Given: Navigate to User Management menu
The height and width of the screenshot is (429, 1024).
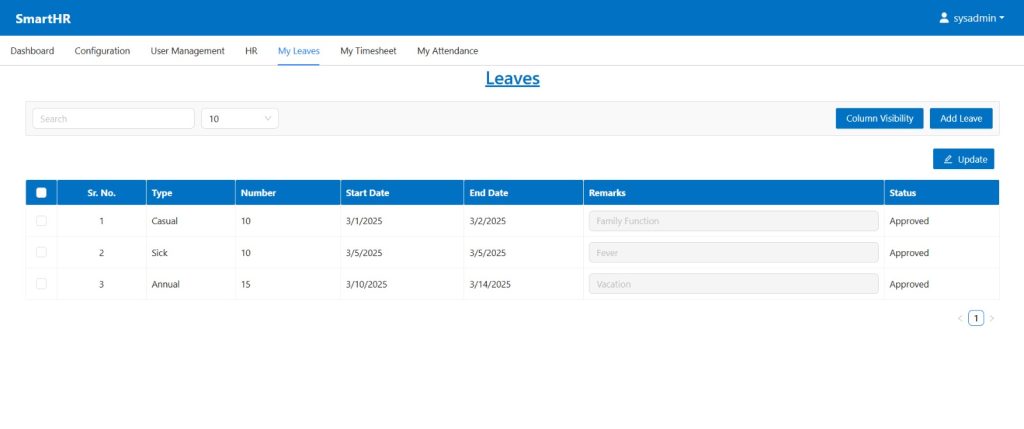Looking at the screenshot, I should (x=187, y=51).
